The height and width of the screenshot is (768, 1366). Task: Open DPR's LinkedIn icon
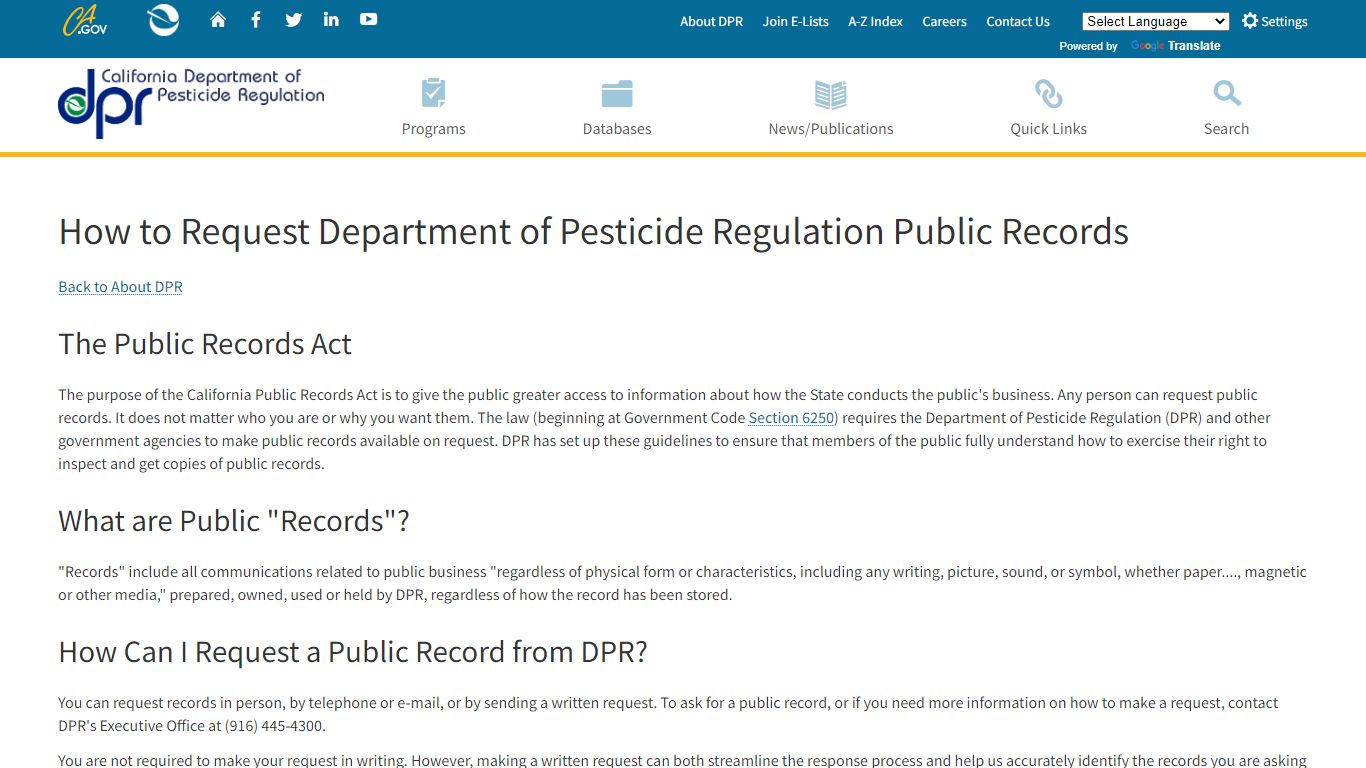331,19
